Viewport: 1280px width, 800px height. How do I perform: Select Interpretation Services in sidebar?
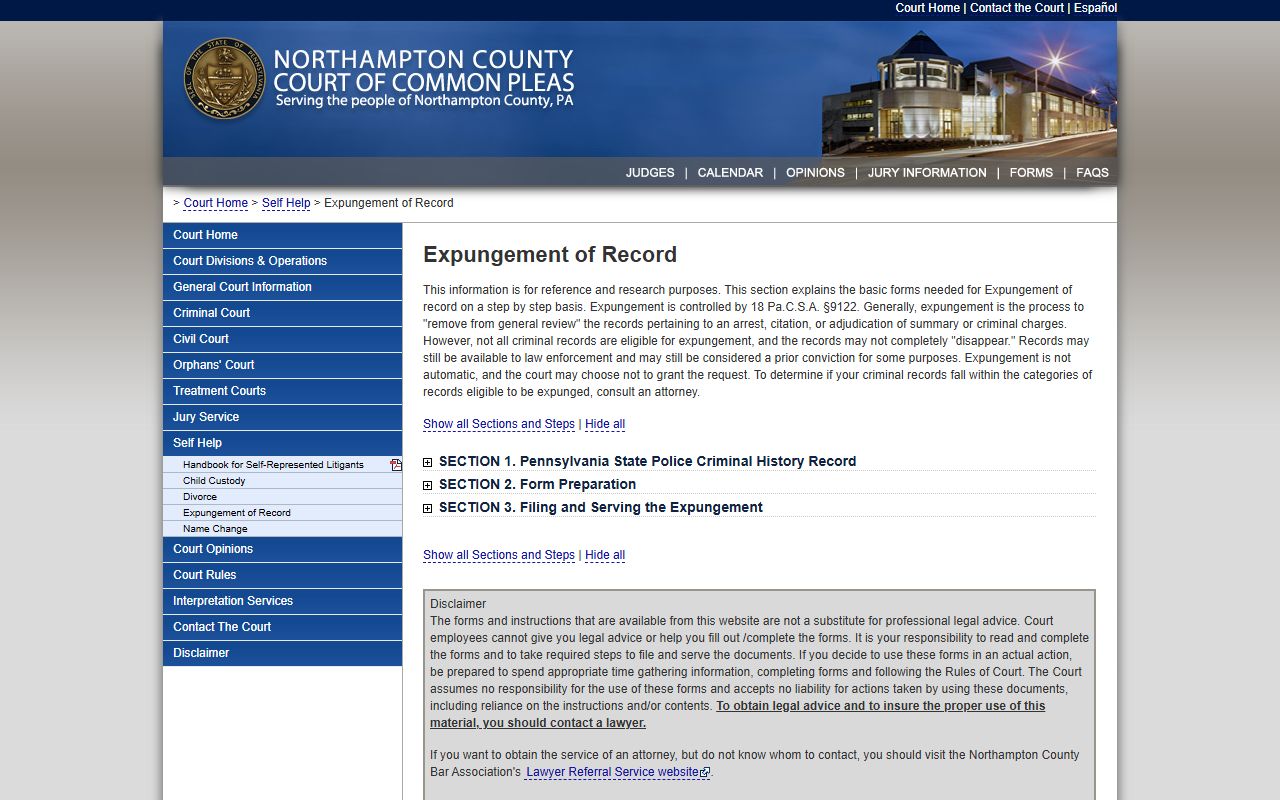282,601
